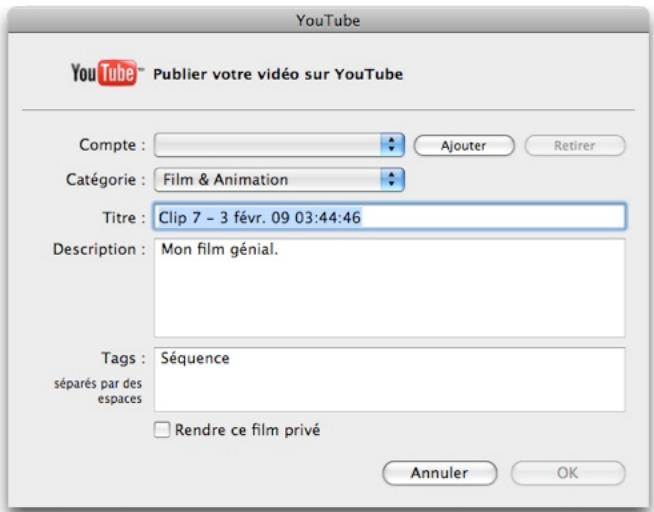
Task: Click the Description : label
Action: [99, 249]
